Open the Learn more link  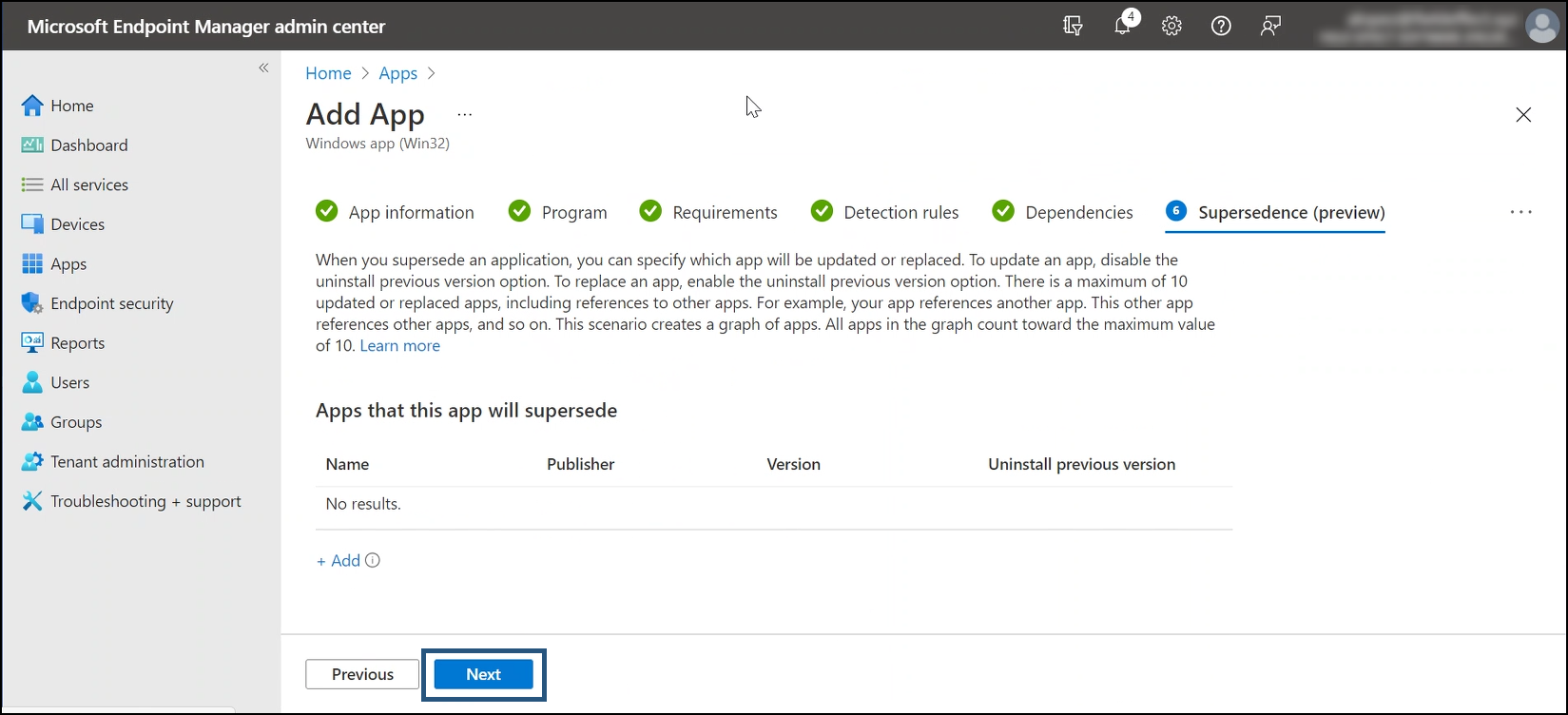399,346
